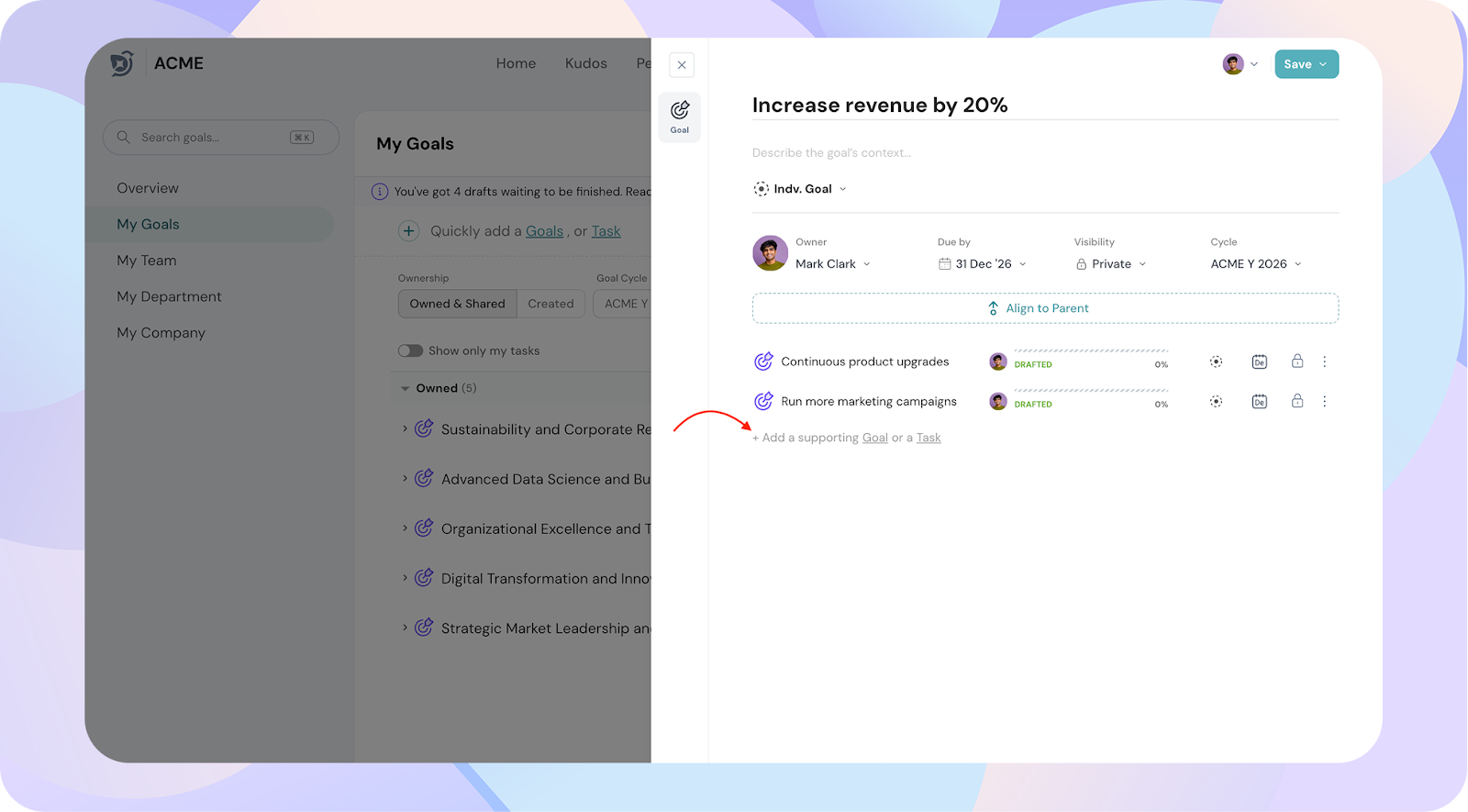Click owner avatar on Continuous product upgrades row
Viewport: 1468px width, 812px height.
[998, 362]
